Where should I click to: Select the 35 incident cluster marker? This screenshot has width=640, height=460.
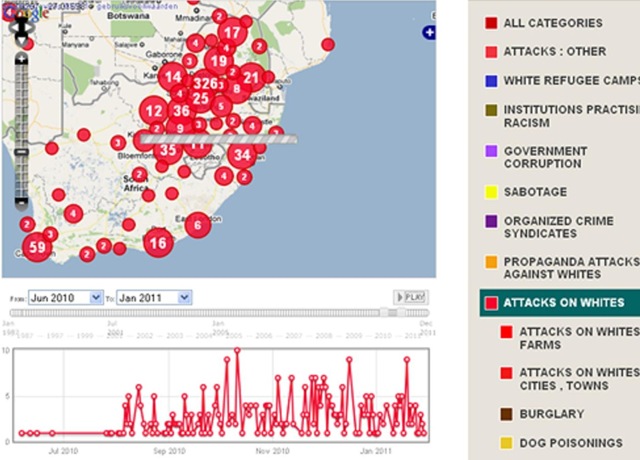pyautogui.click(x=168, y=150)
